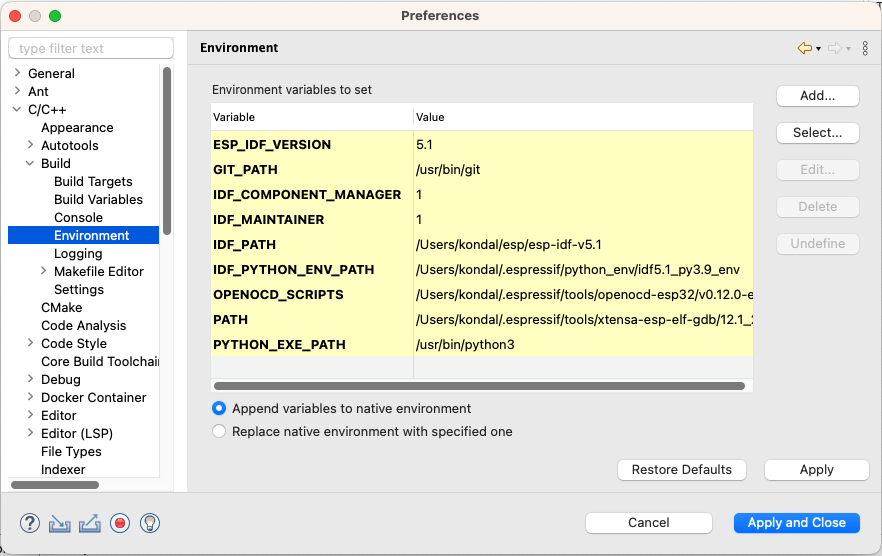Expand the Code Style node
Viewport: 882px width, 556px height.
click(x=30, y=343)
